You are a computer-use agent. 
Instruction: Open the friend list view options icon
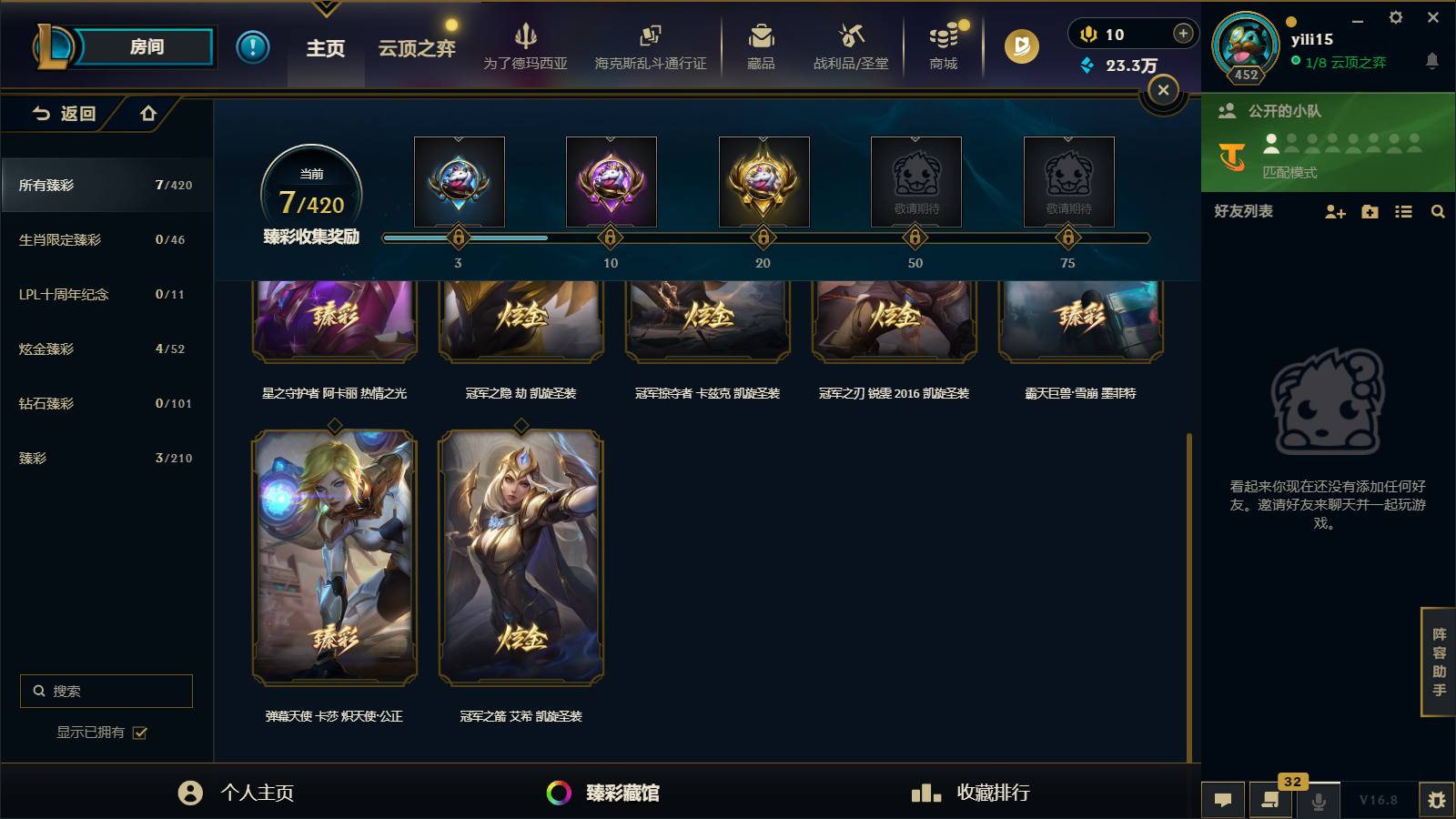[1403, 211]
